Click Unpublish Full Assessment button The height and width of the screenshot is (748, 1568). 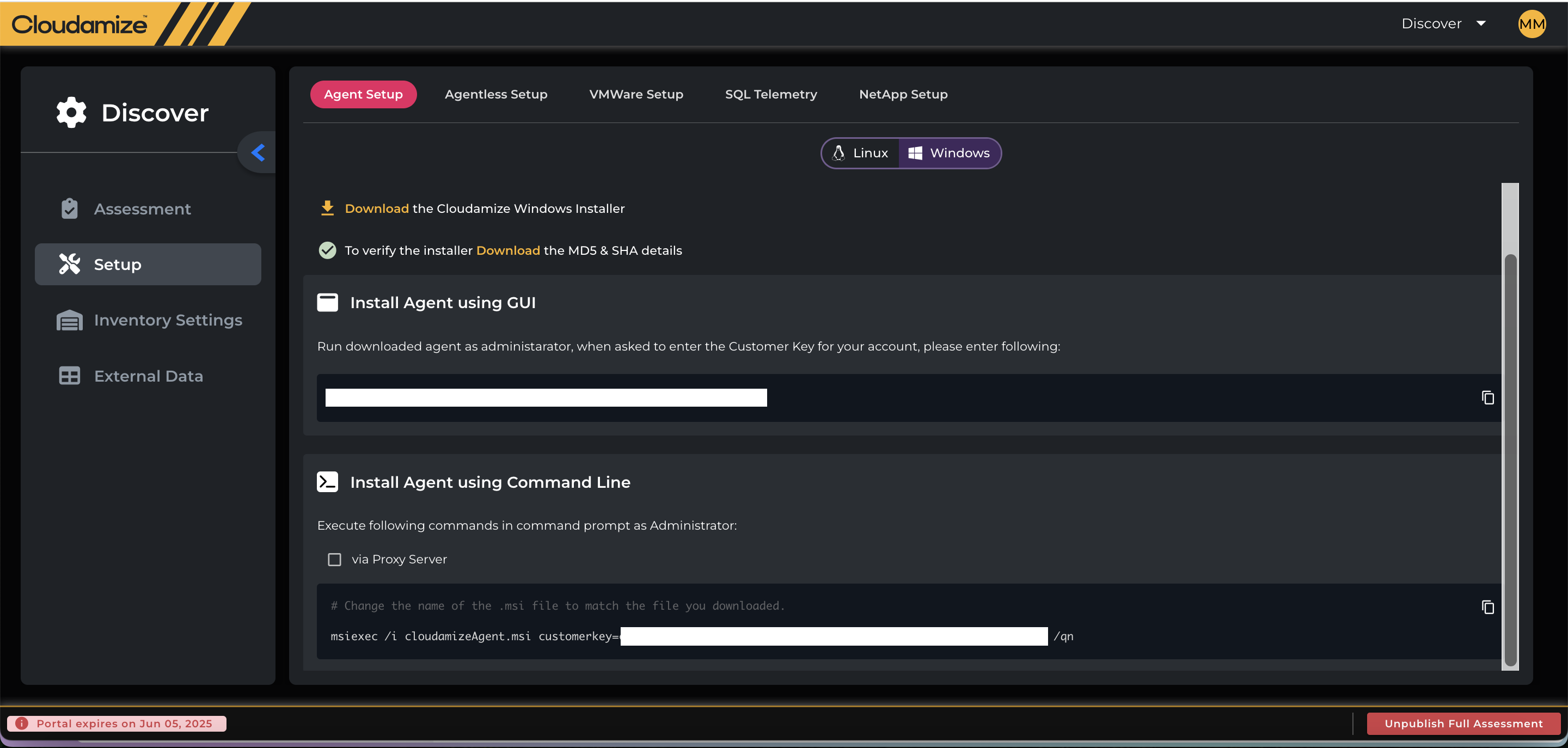[x=1463, y=723]
